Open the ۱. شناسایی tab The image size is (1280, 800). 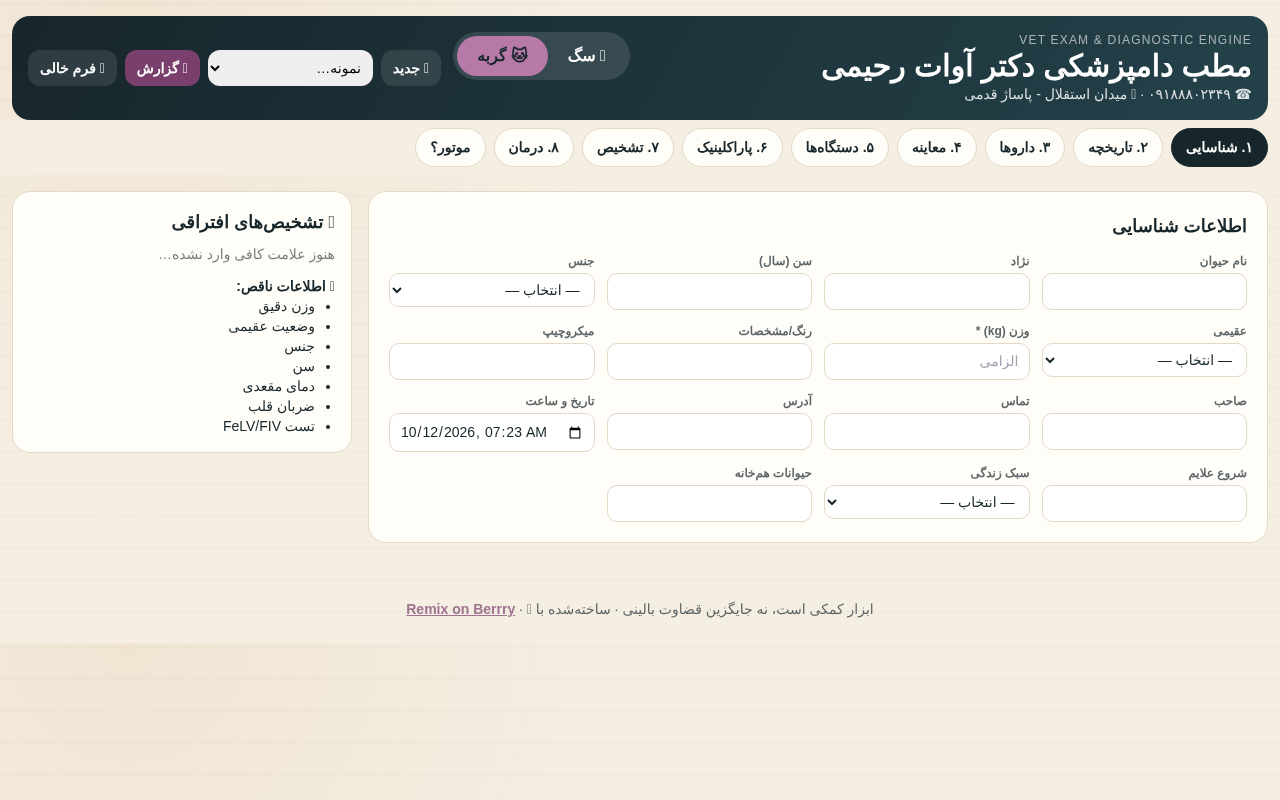[x=1219, y=147]
